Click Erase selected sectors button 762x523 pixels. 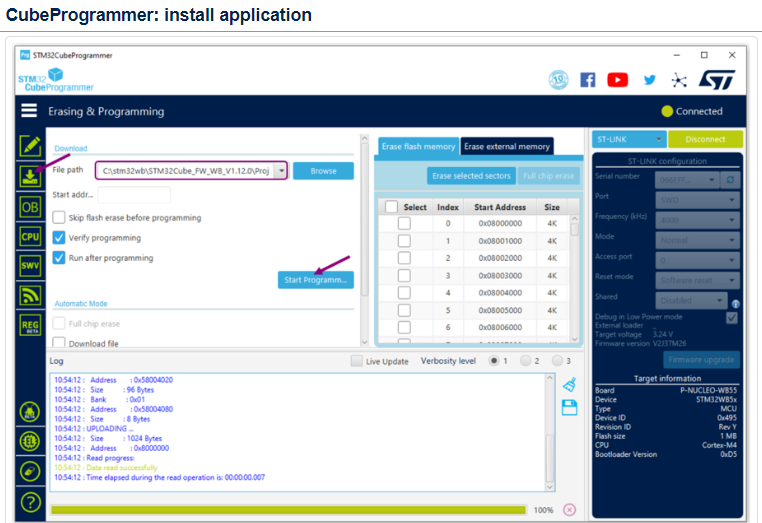[x=471, y=176]
